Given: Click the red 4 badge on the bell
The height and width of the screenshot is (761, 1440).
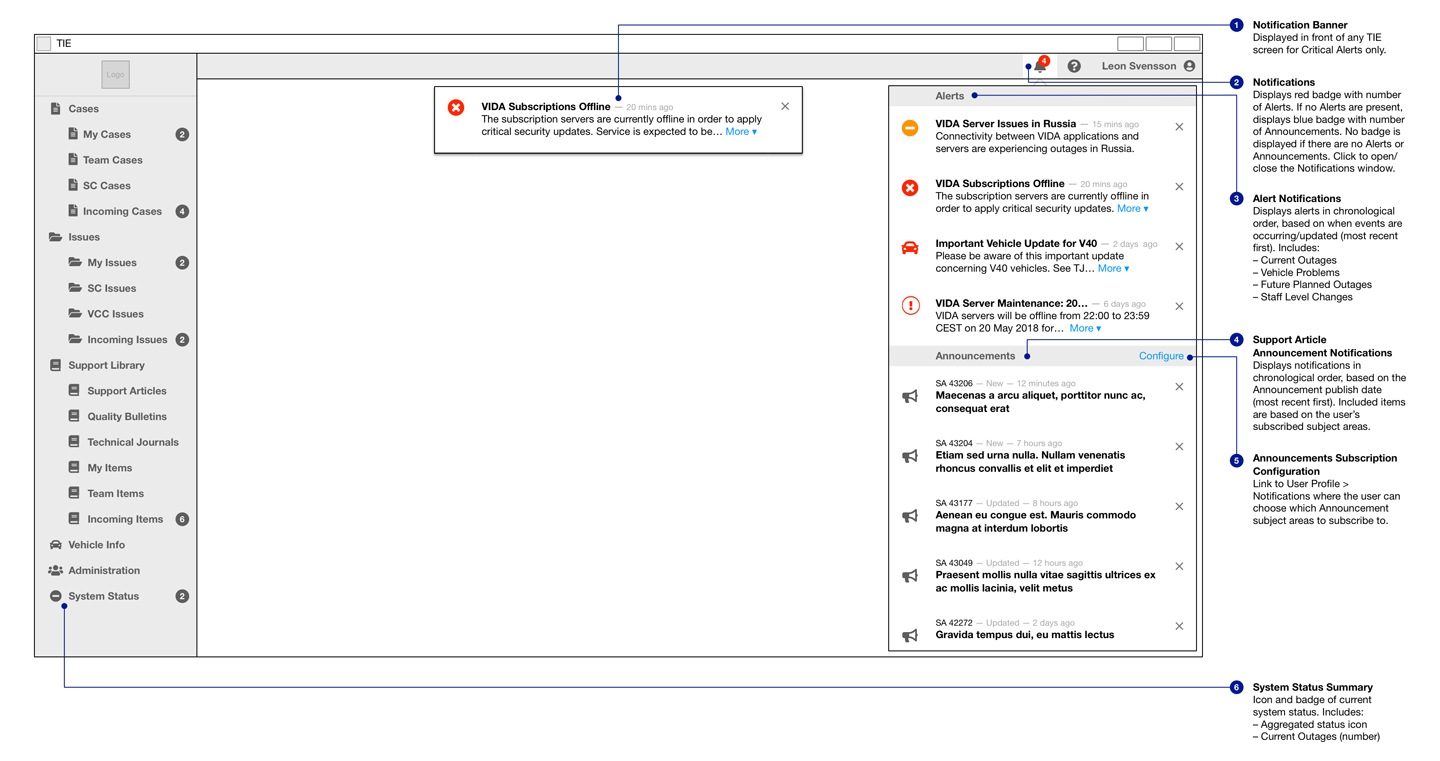Looking at the screenshot, I should [1045, 61].
